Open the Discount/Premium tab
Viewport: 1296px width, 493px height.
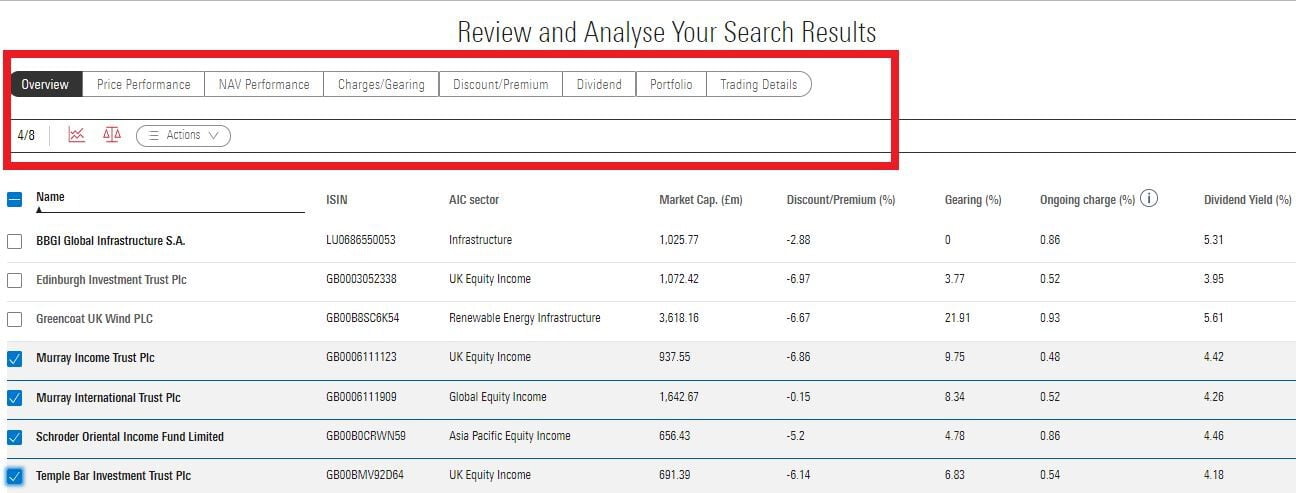click(500, 84)
